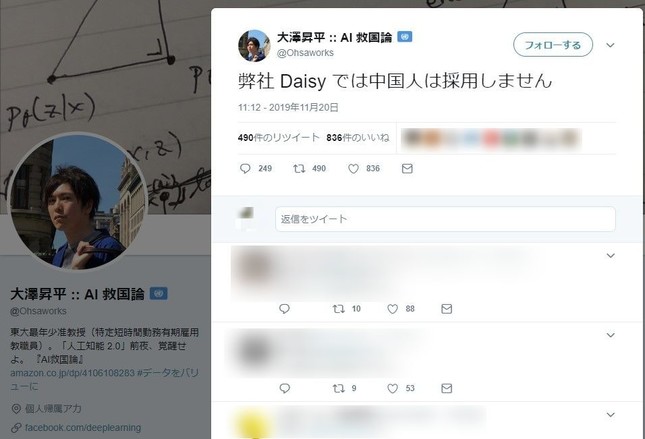Click the tweet author's avatar thumbnail

254,45
